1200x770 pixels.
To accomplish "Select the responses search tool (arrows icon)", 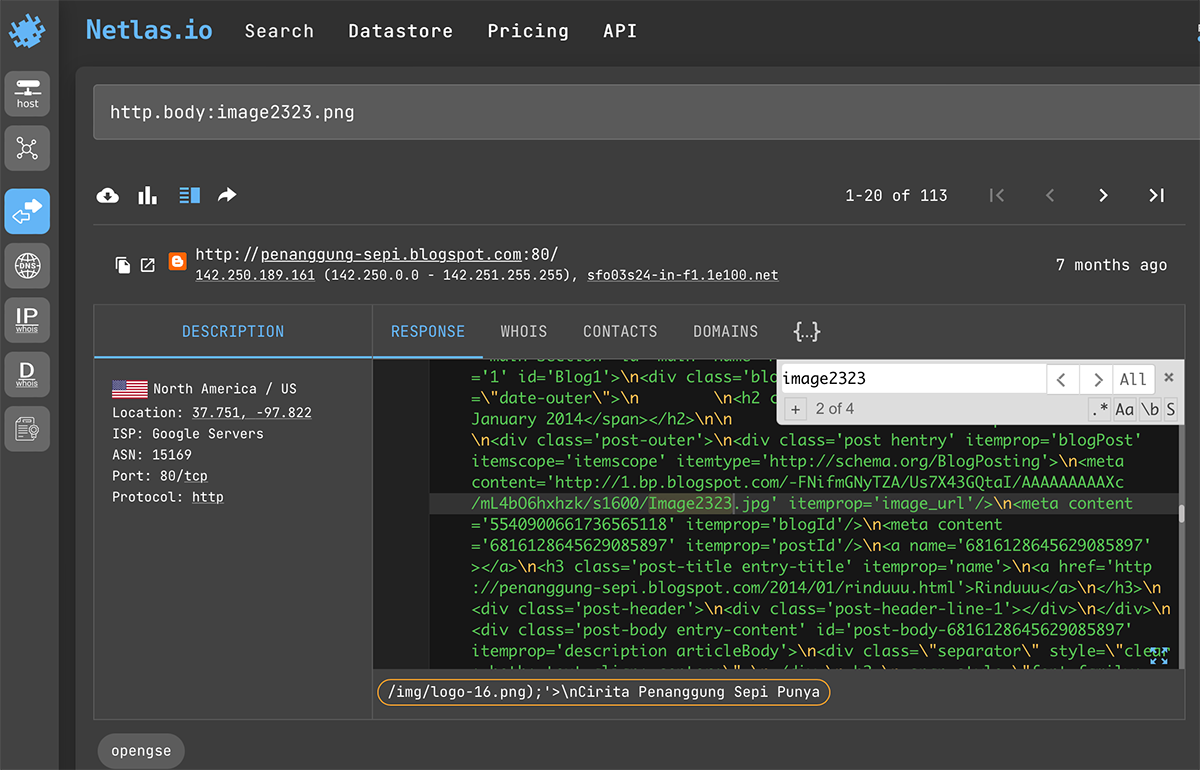I will point(27,211).
